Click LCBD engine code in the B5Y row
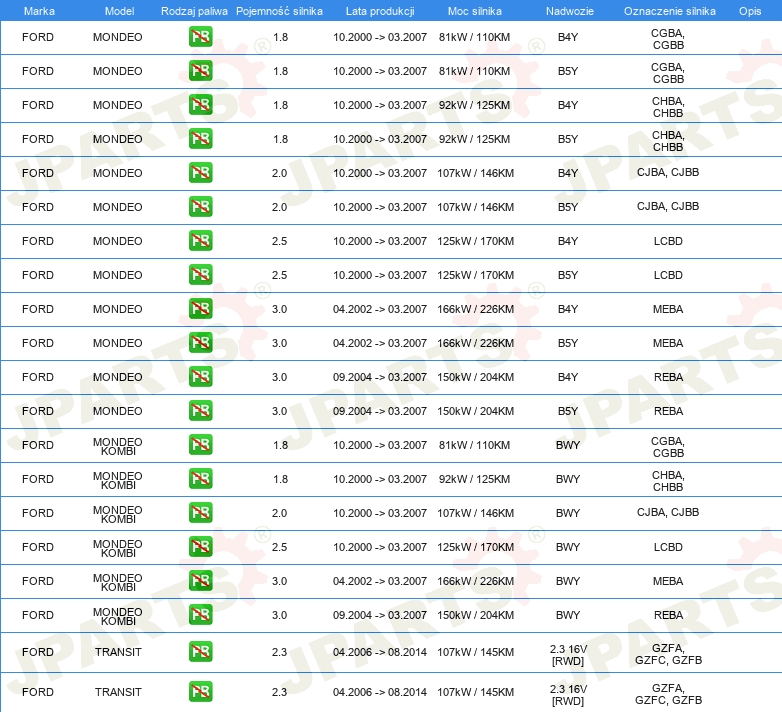This screenshot has width=782, height=712. coord(668,275)
